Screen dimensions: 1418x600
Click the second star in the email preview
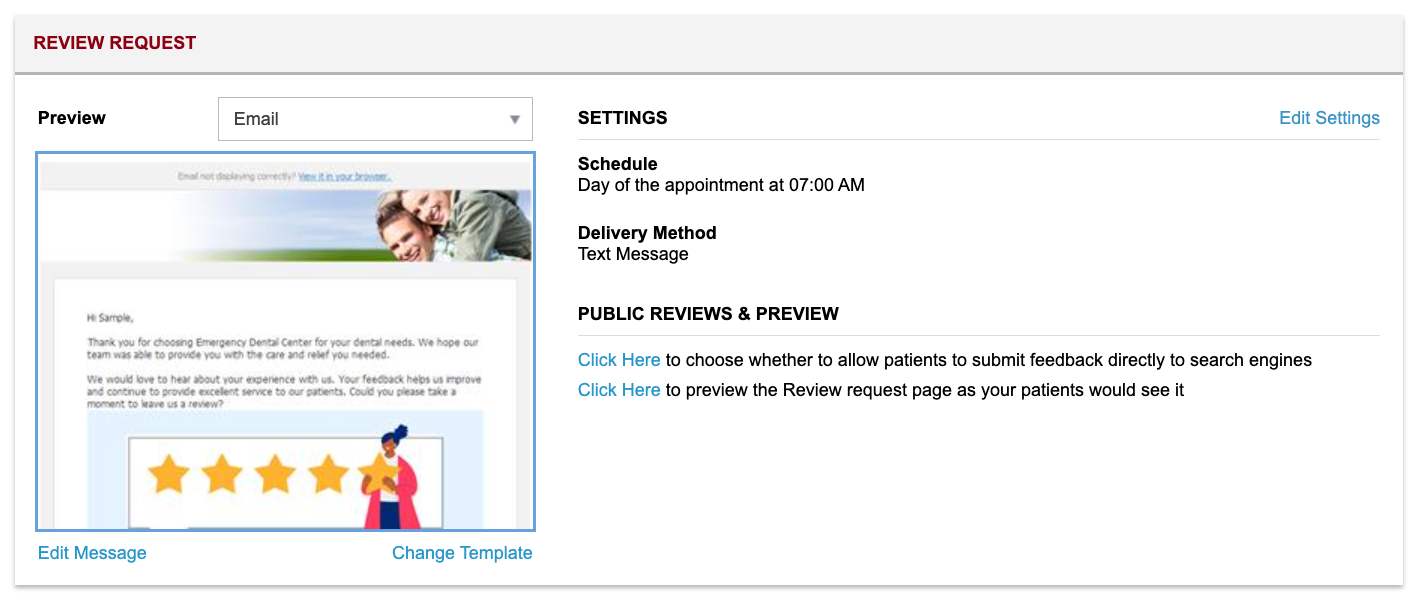[x=222, y=474]
